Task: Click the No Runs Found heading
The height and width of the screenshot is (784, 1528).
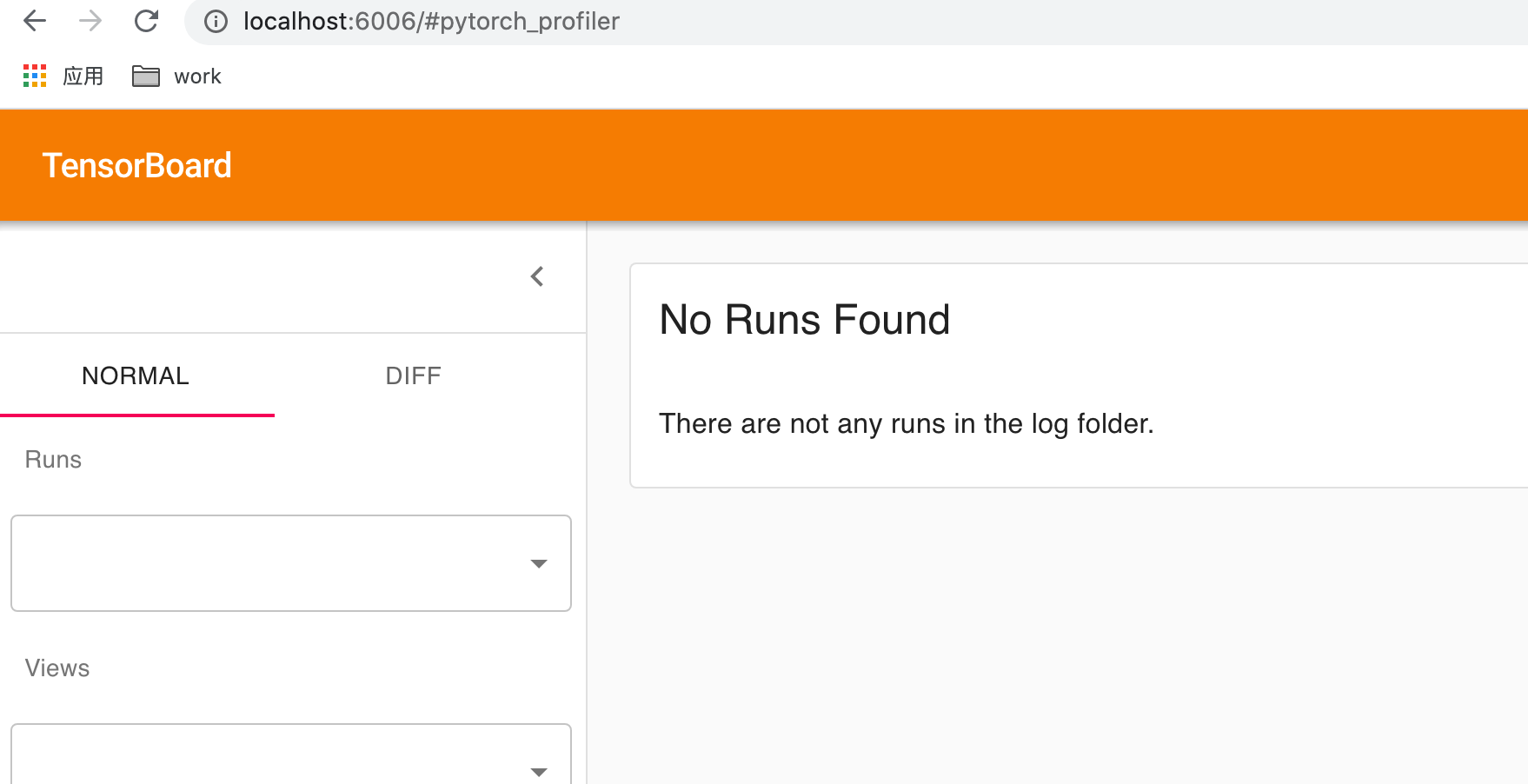Action: [x=804, y=320]
